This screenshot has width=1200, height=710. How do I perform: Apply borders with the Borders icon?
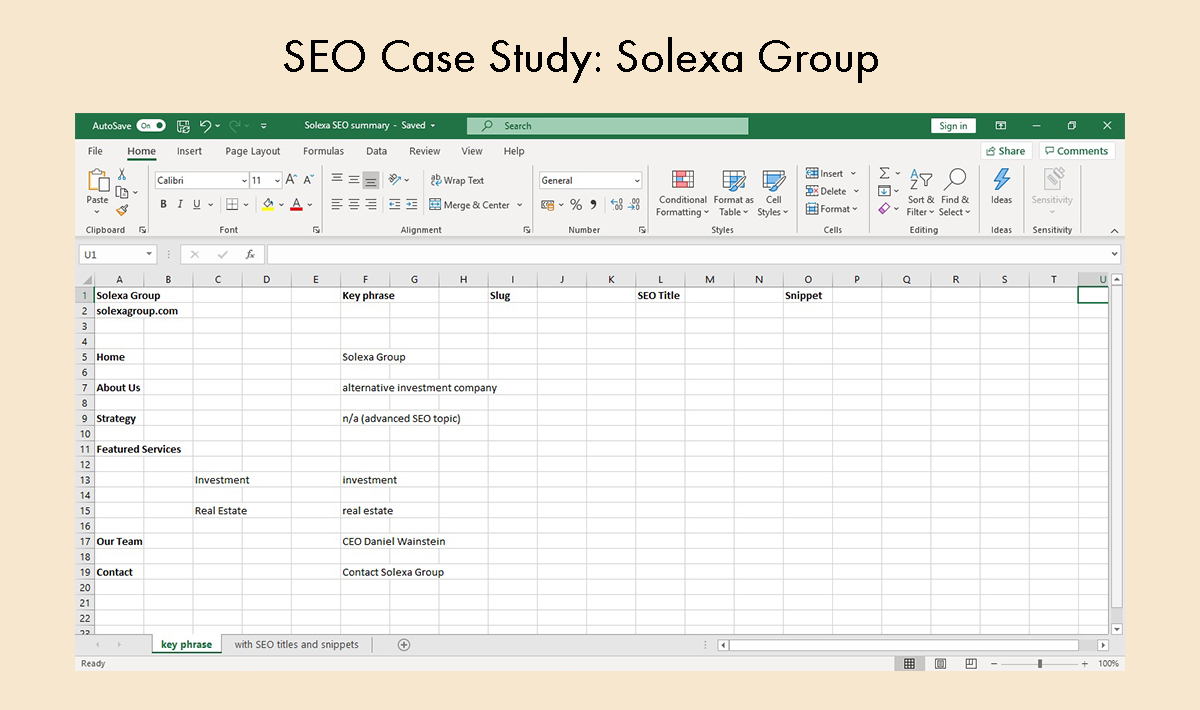click(x=232, y=205)
